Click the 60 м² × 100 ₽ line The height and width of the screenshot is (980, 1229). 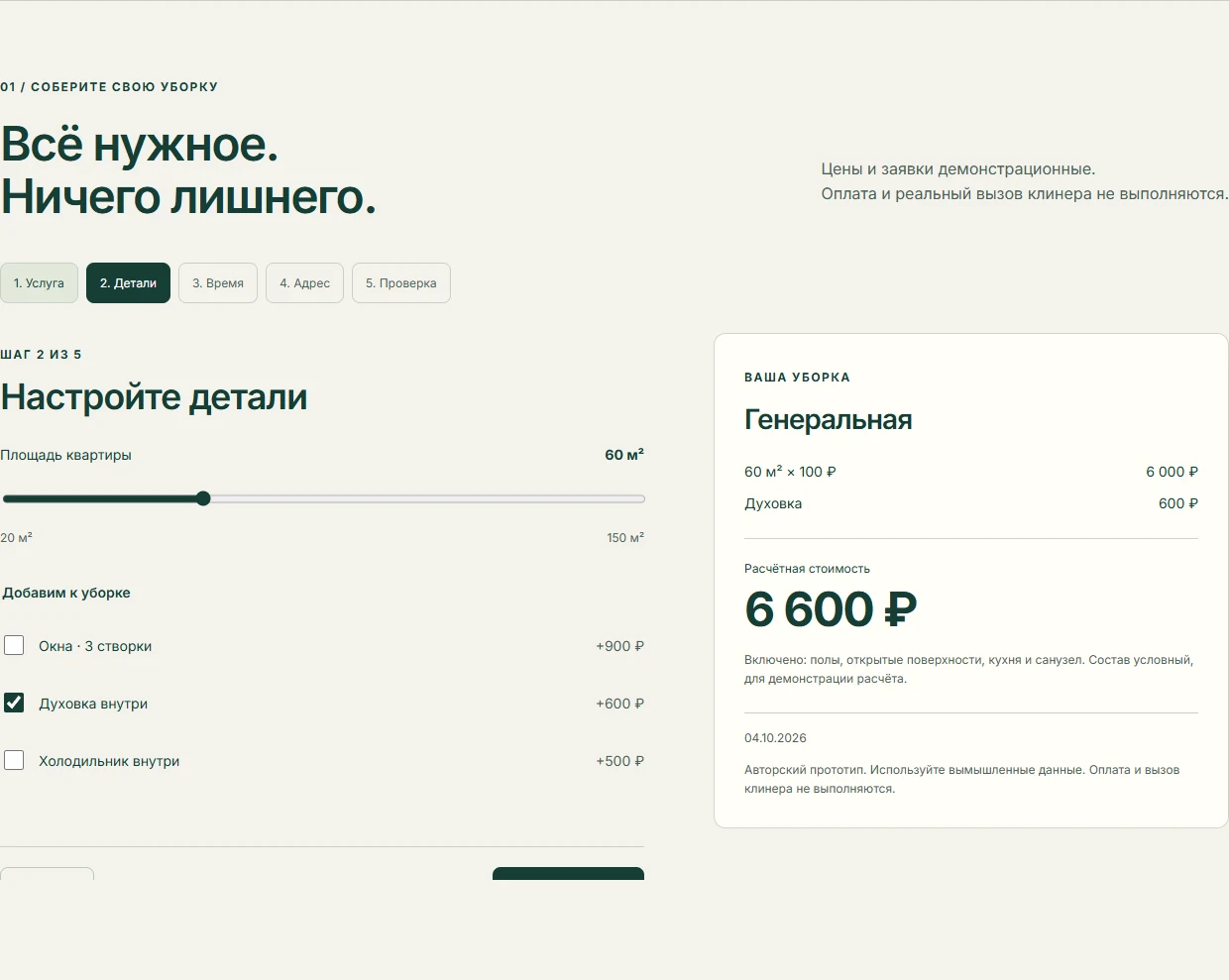790,472
